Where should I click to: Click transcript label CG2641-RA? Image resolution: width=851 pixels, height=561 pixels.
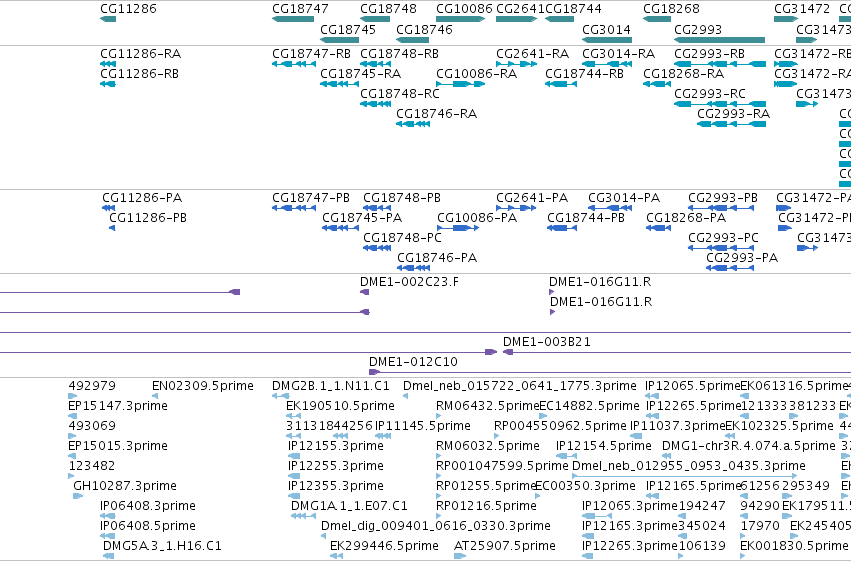pyautogui.click(x=532, y=54)
